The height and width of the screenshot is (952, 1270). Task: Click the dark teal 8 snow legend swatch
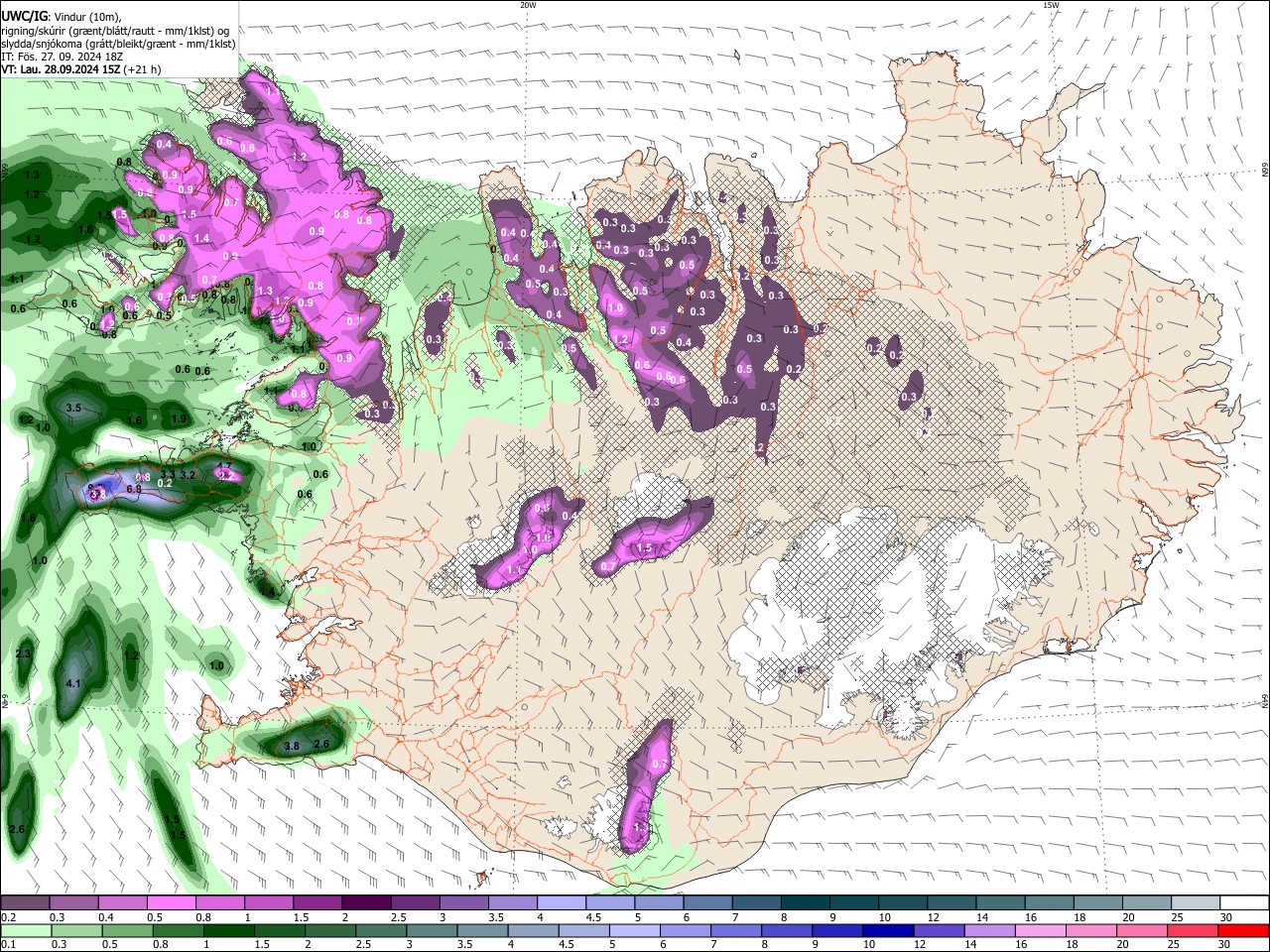[x=806, y=902]
